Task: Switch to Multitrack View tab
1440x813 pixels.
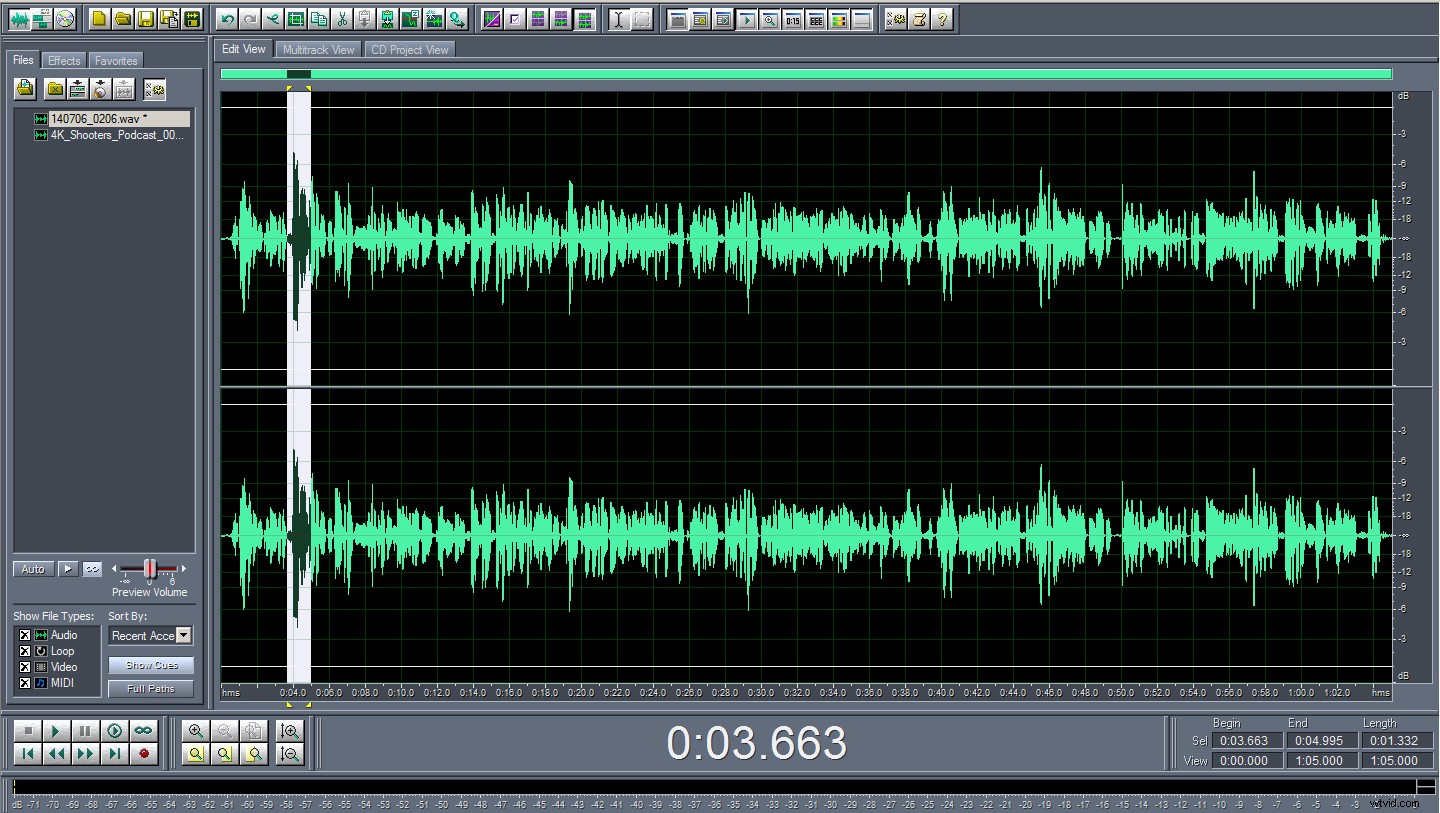Action: click(318, 48)
